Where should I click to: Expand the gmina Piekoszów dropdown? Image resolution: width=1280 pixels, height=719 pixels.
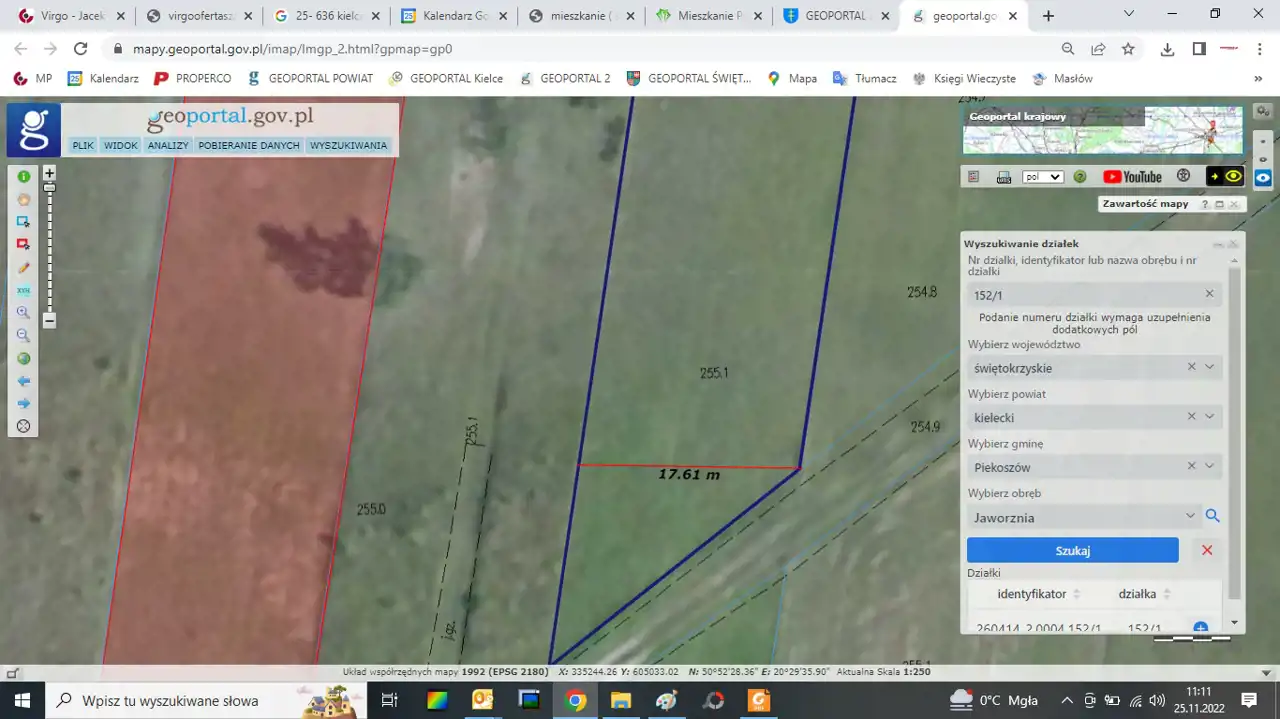[x=1209, y=466]
